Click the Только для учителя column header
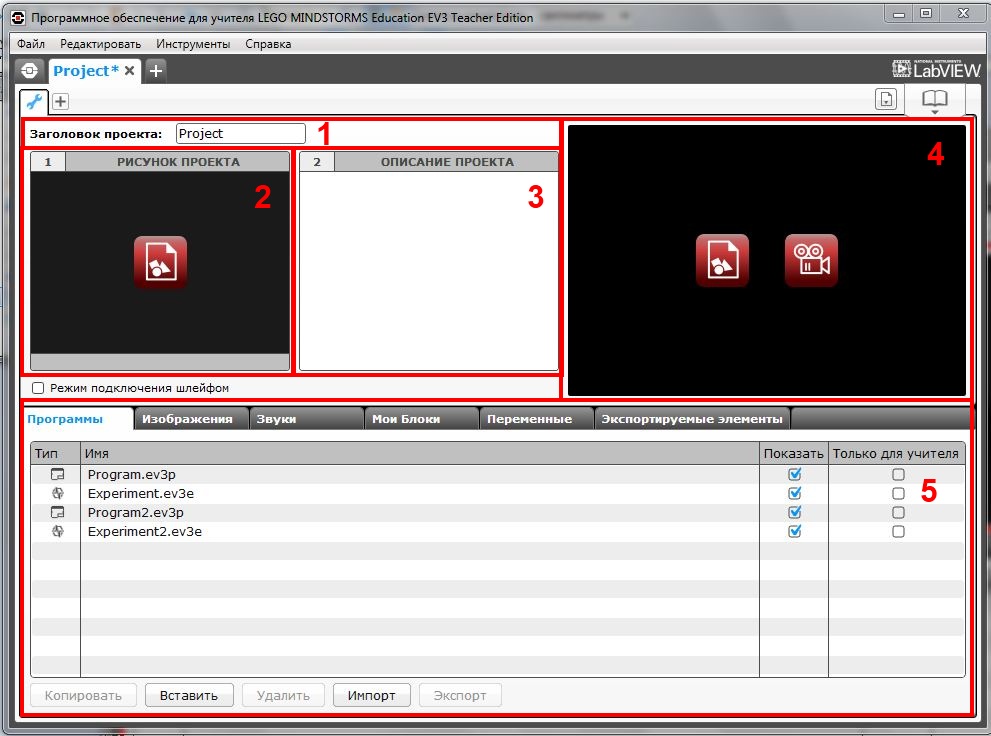 coord(896,454)
